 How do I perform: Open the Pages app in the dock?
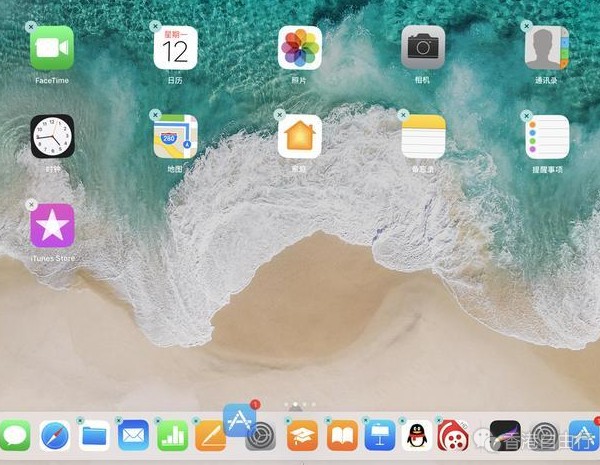(210, 435)
